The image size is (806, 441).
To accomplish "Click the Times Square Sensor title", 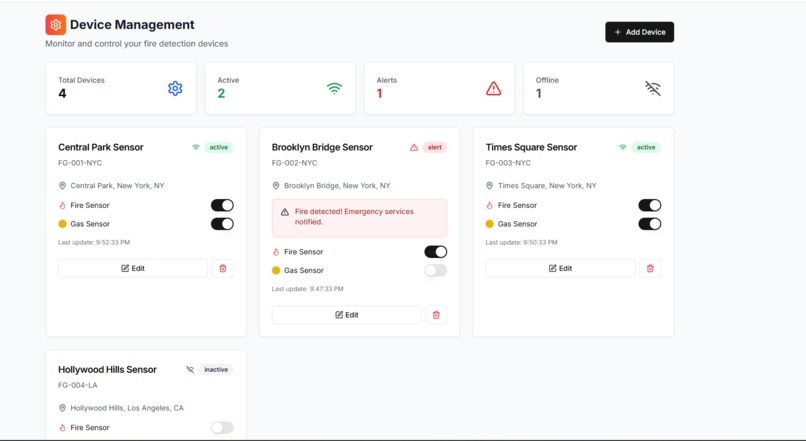I will pos(531,147).
